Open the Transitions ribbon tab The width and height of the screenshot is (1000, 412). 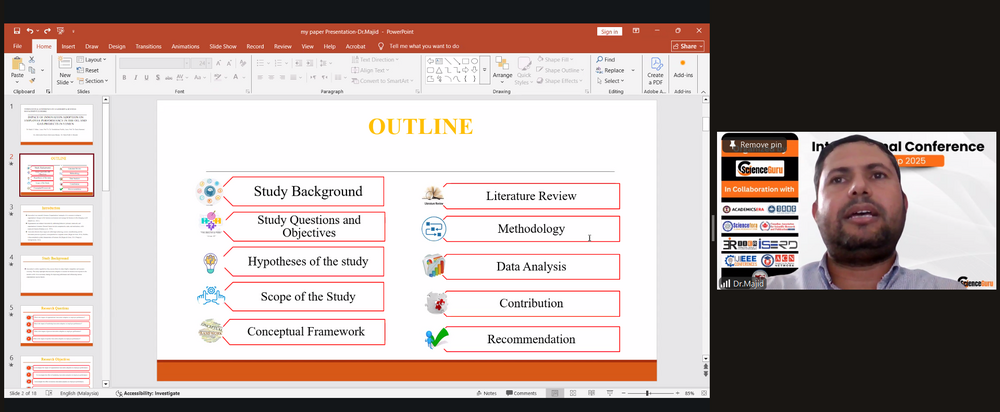click(148, 46)
